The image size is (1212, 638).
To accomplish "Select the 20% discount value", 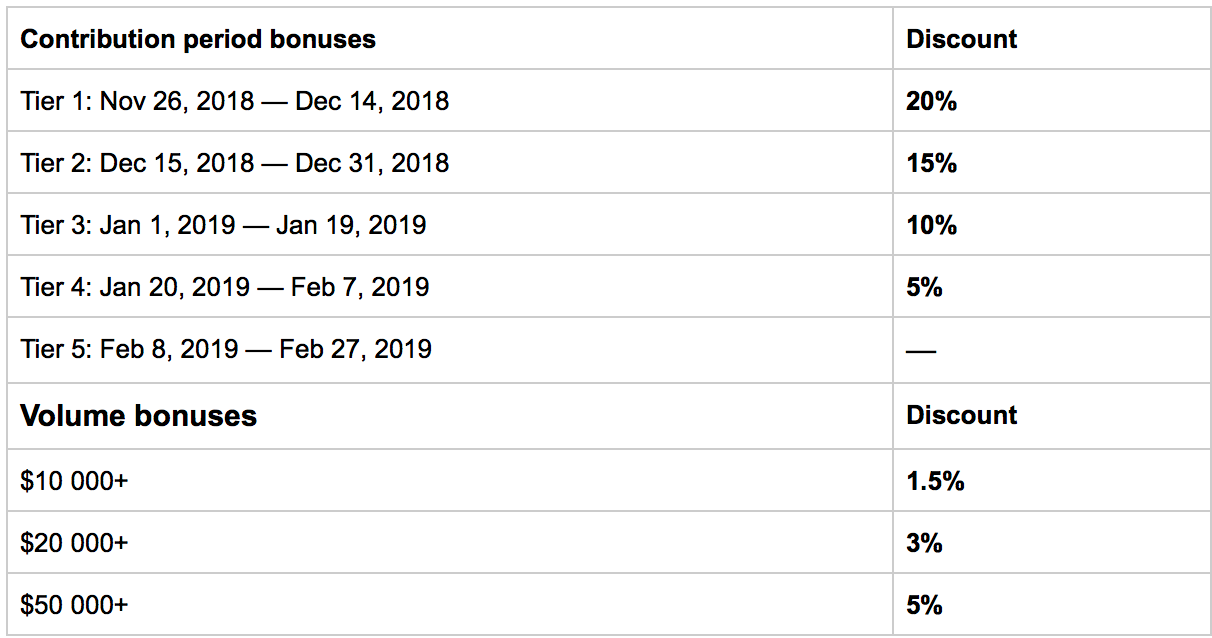I will click(x=931, y=101).
